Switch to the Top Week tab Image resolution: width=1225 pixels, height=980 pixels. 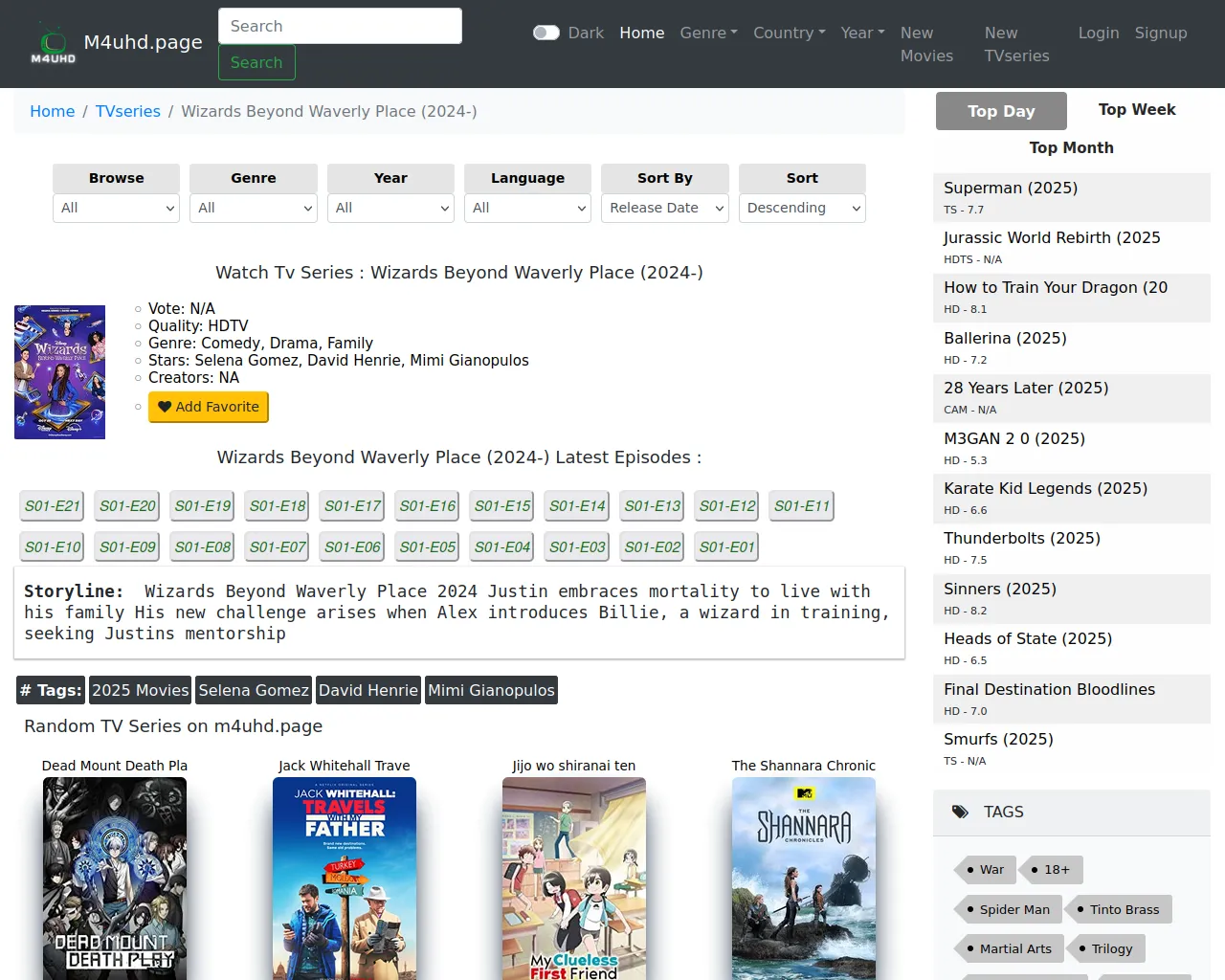click(x=1137, y=110)
